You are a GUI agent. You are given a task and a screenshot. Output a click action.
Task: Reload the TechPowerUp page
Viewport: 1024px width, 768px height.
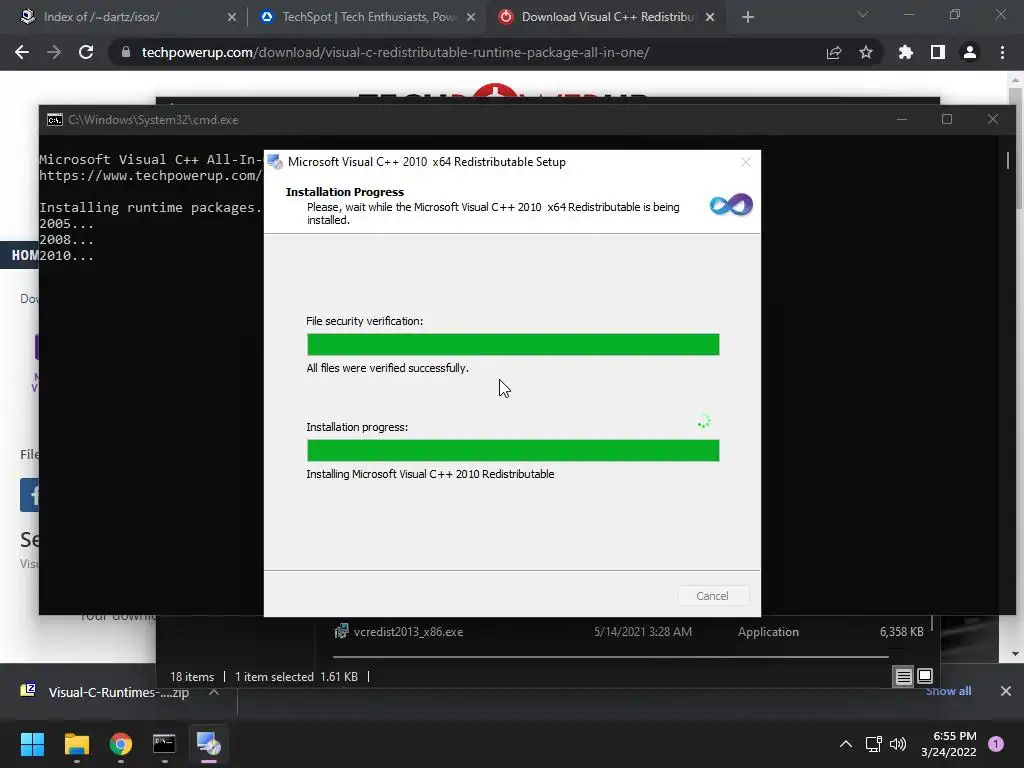pyautogui.click(x=86, y=53)
